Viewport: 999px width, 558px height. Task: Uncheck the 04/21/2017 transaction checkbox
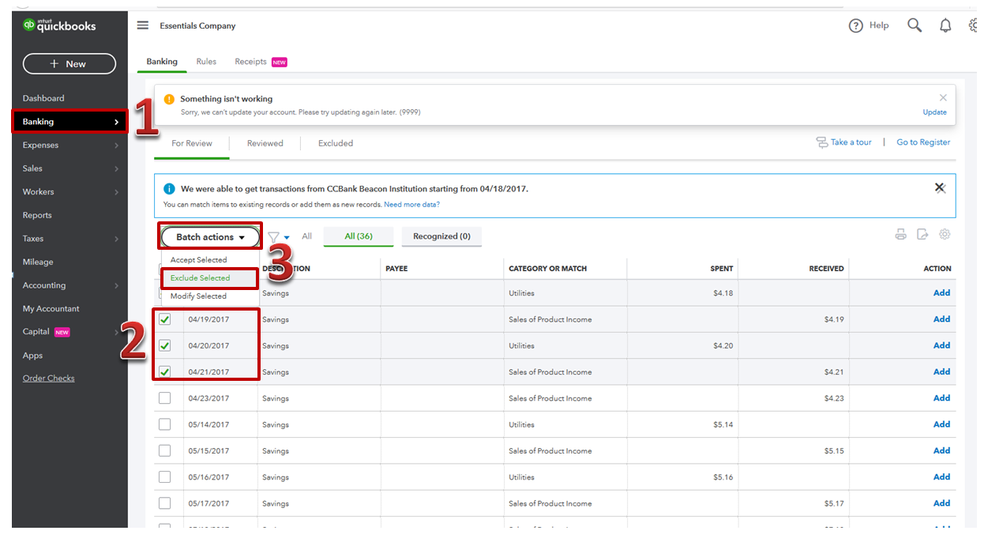click(165, 372)
